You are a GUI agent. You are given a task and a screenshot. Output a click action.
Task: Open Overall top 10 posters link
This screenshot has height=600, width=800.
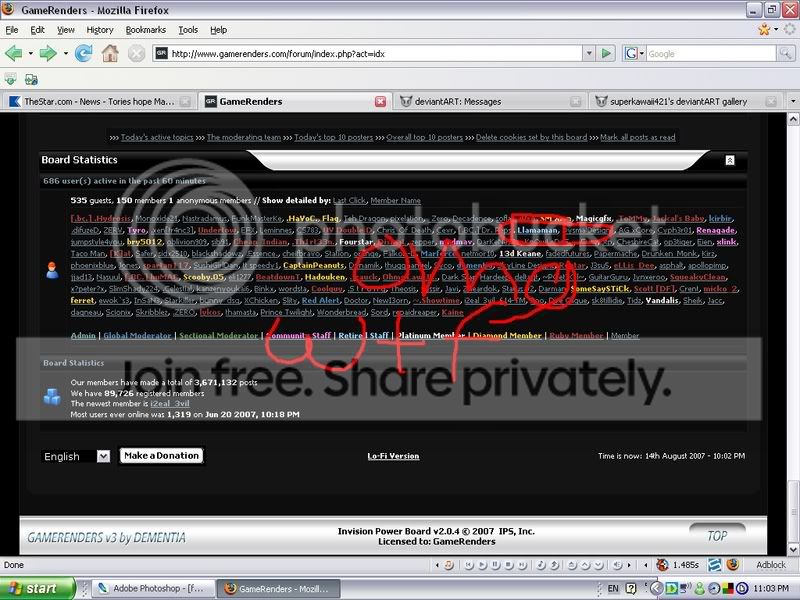coord(424,137)
